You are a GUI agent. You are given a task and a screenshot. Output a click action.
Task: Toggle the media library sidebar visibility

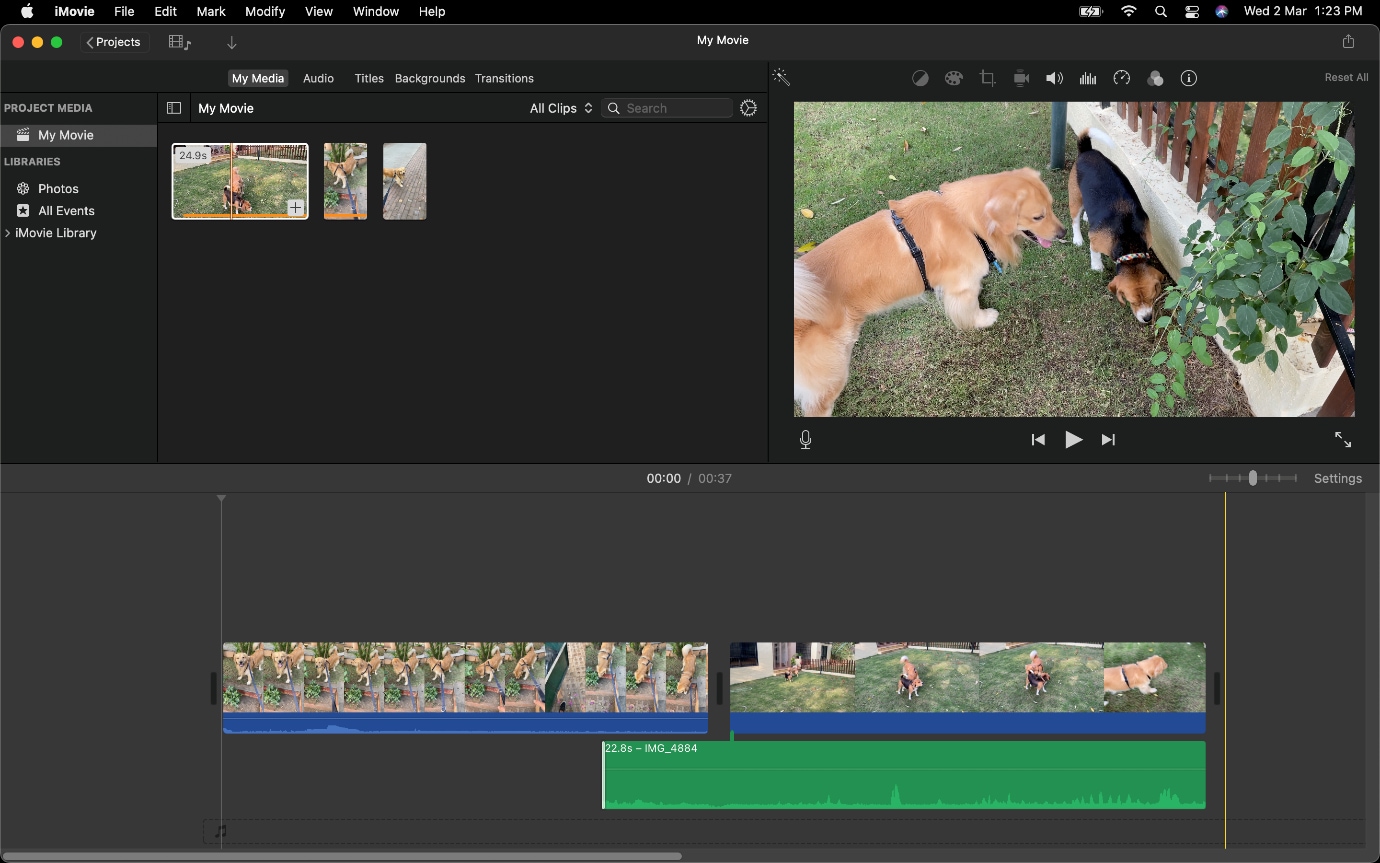pos(174,108)
